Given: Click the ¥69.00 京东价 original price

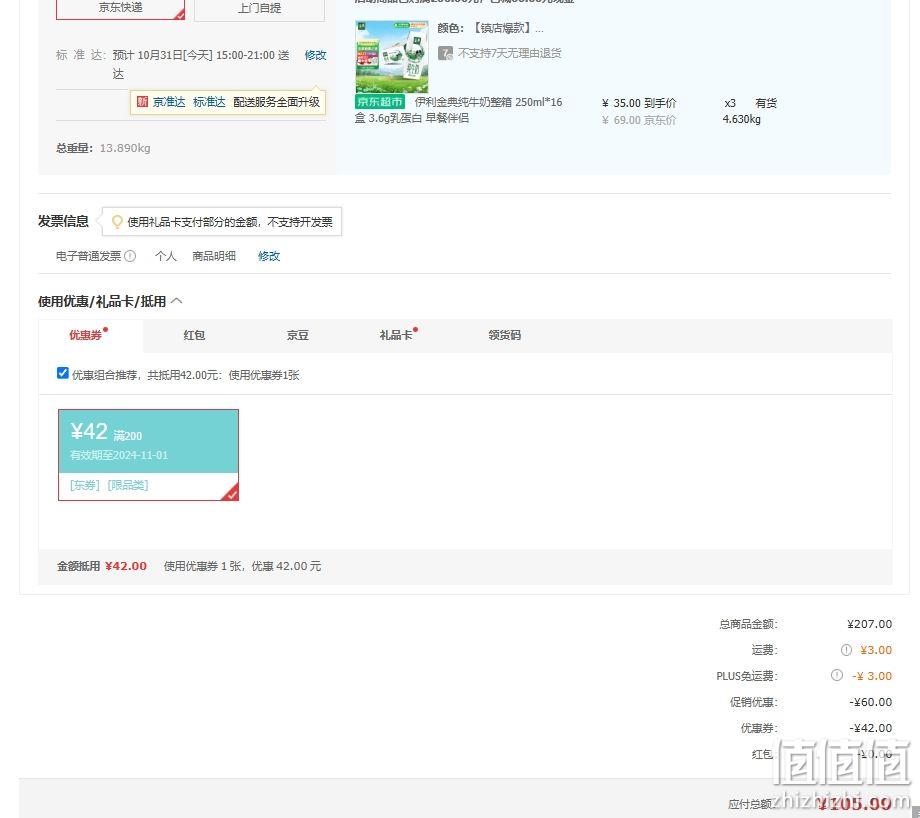Looking at the screenshot, I should pos(639,120).
